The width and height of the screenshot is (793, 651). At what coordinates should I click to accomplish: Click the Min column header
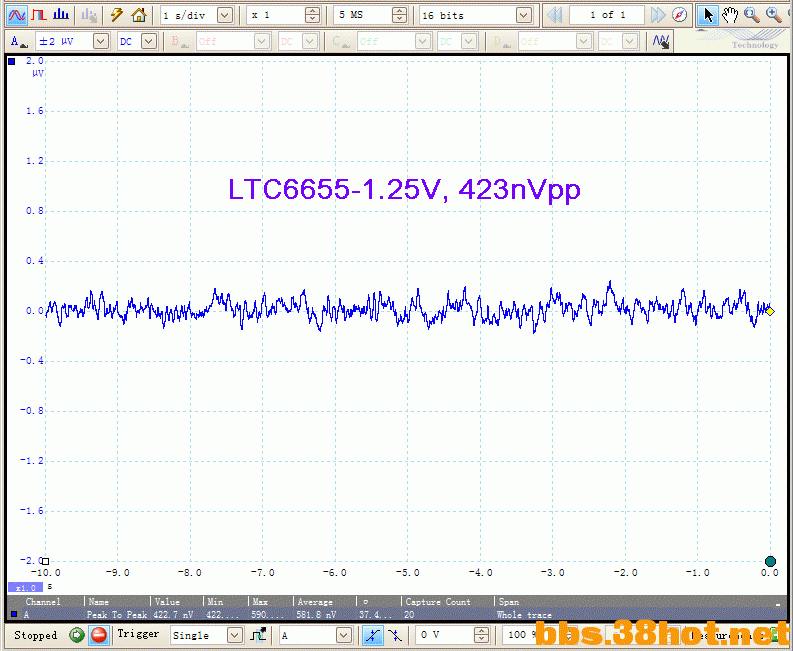tap(215, 601)
